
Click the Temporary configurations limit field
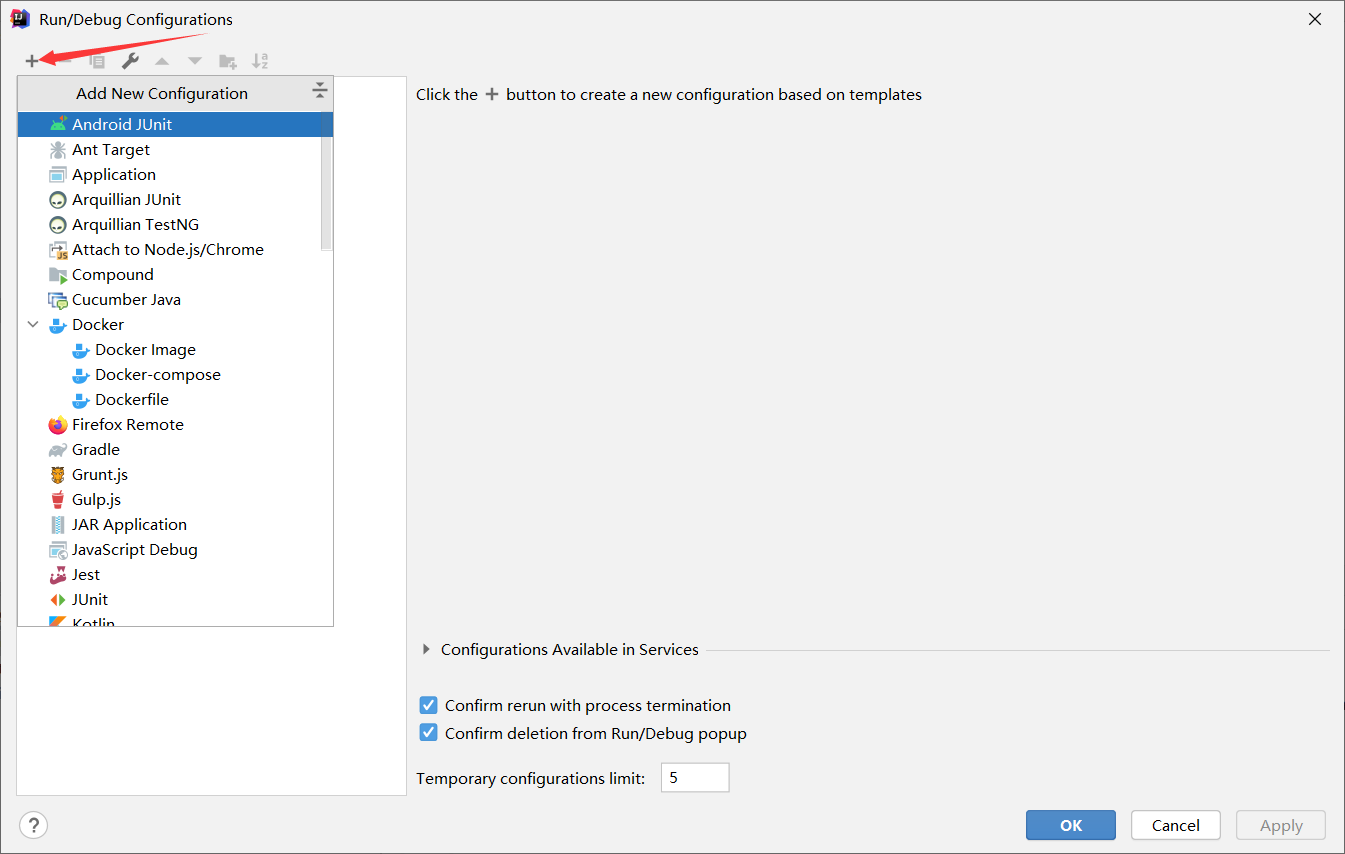point(695,777)
